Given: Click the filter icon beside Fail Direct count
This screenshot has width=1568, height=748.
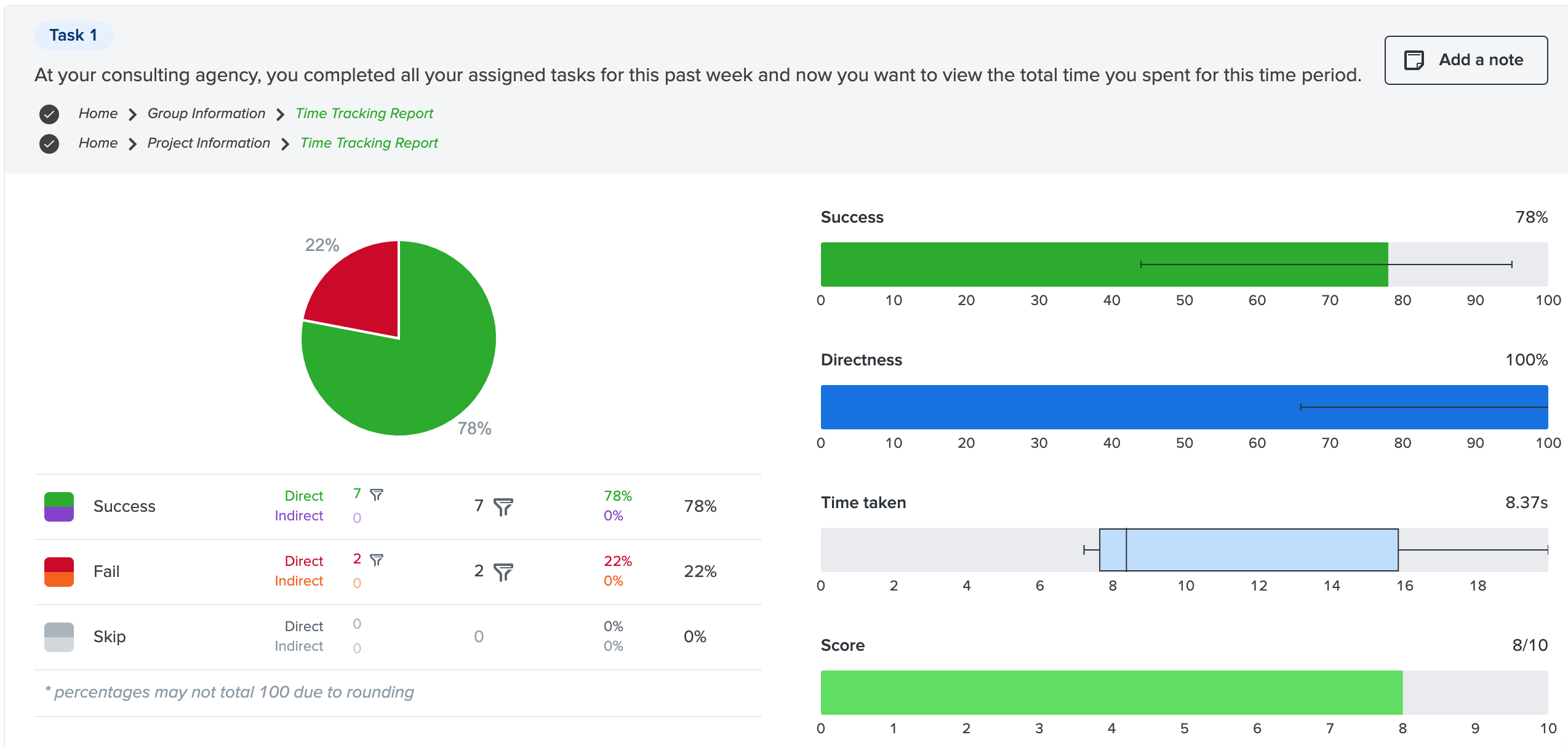Looking at the screenshot, I should coord(377,560).
